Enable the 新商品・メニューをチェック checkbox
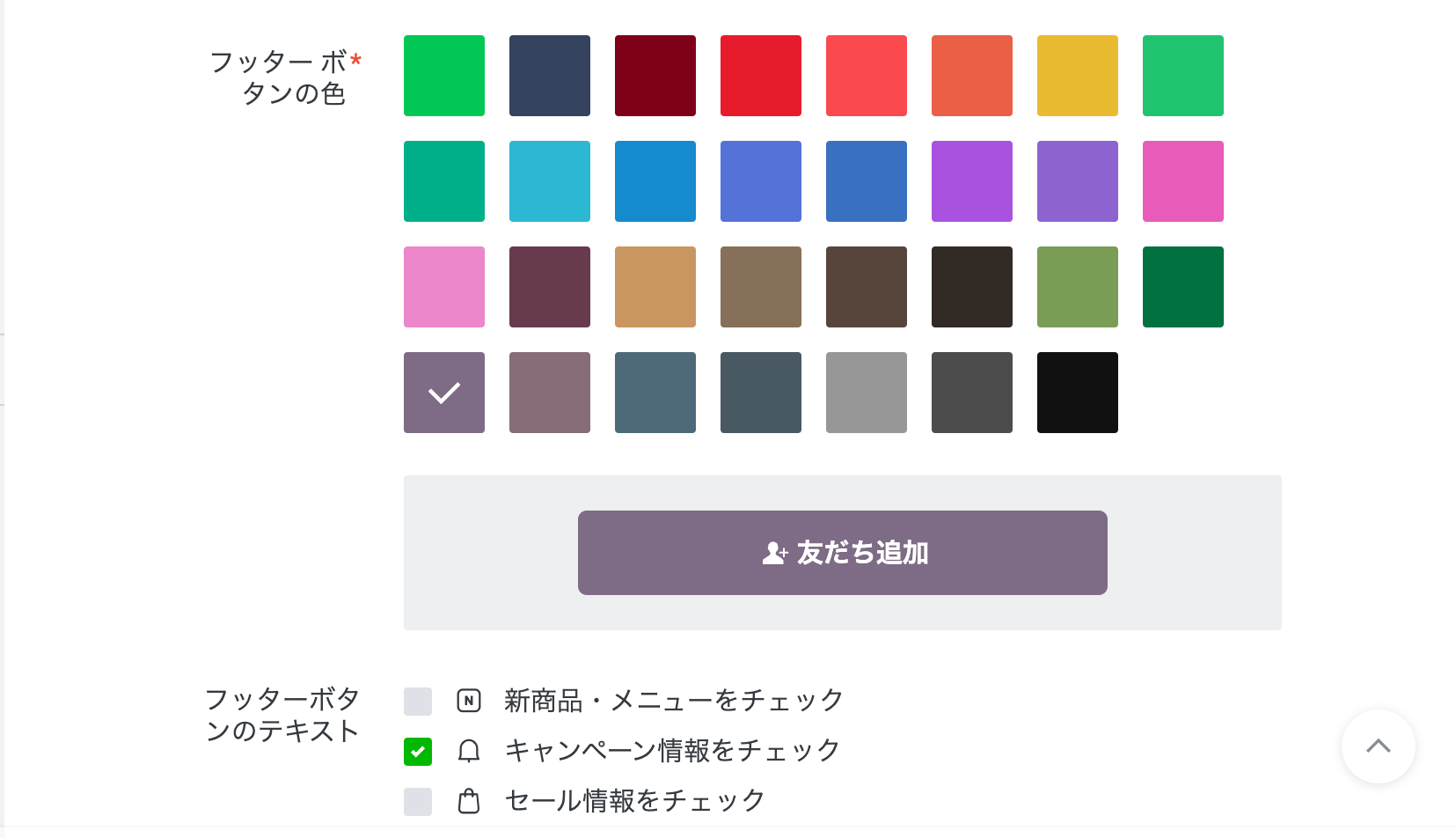The image size is (1456, 838). coord(418,702)
